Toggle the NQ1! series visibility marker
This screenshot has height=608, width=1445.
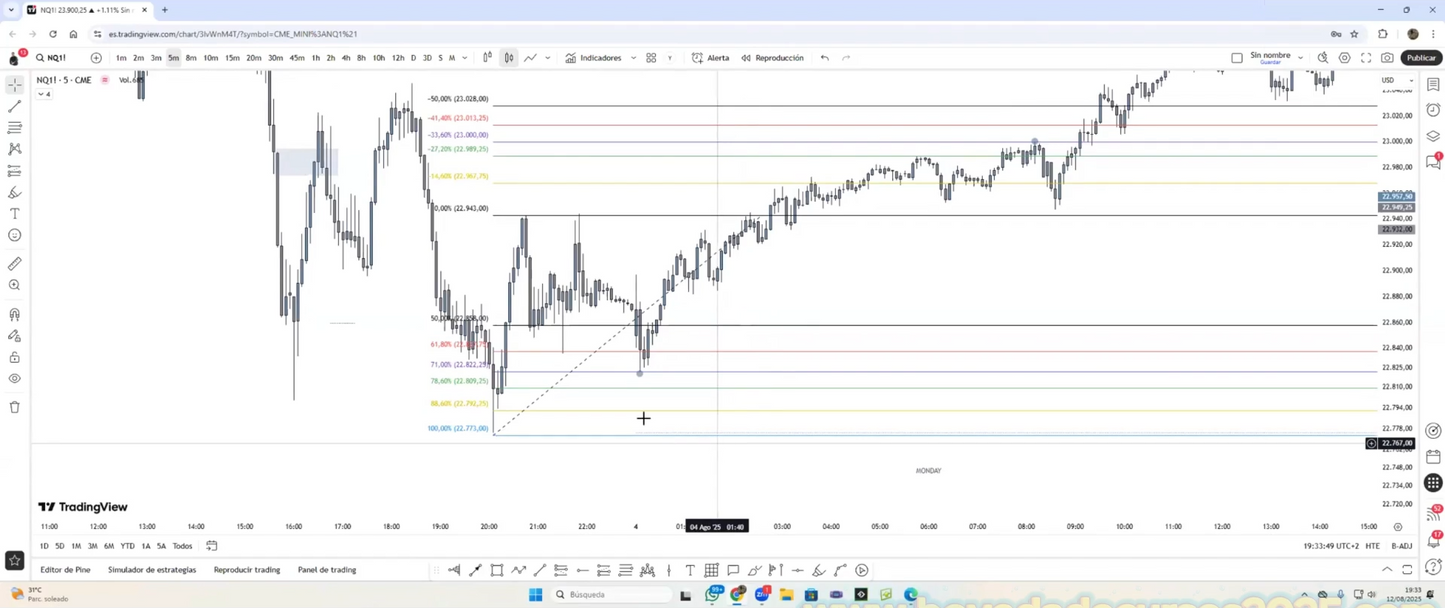(104, 80)
